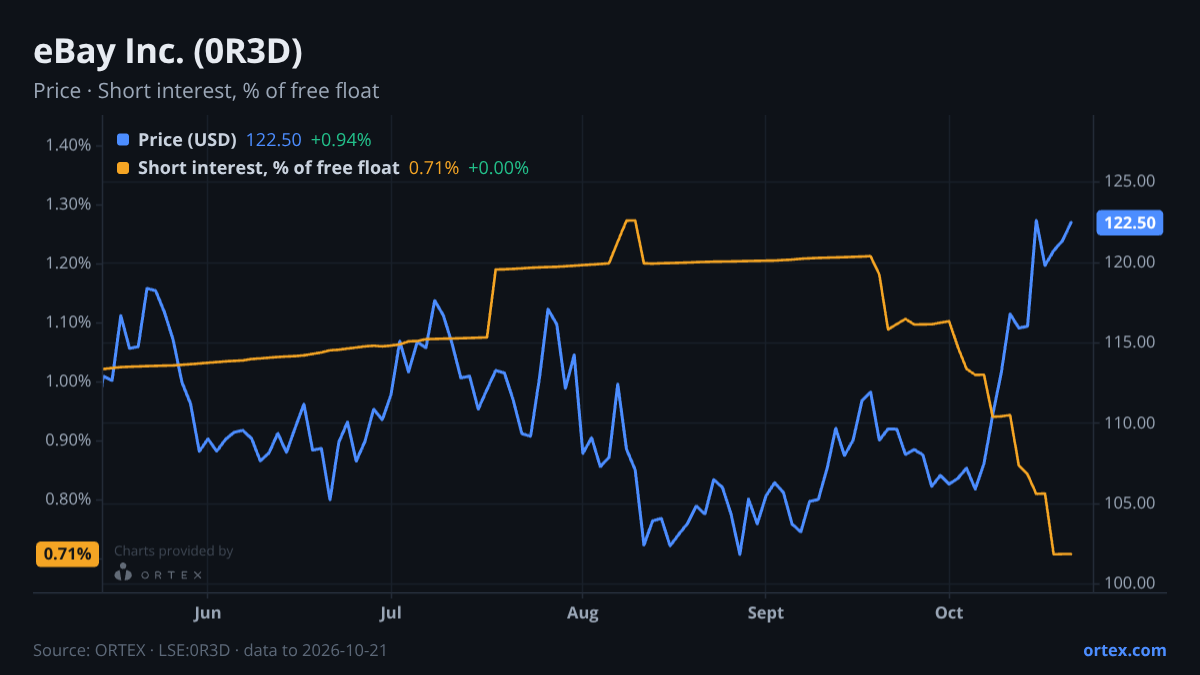Click the Price · Short interest subtitle
This screenshot has width=1200, height=675.
pyautogui.click(x=206, y=91)
